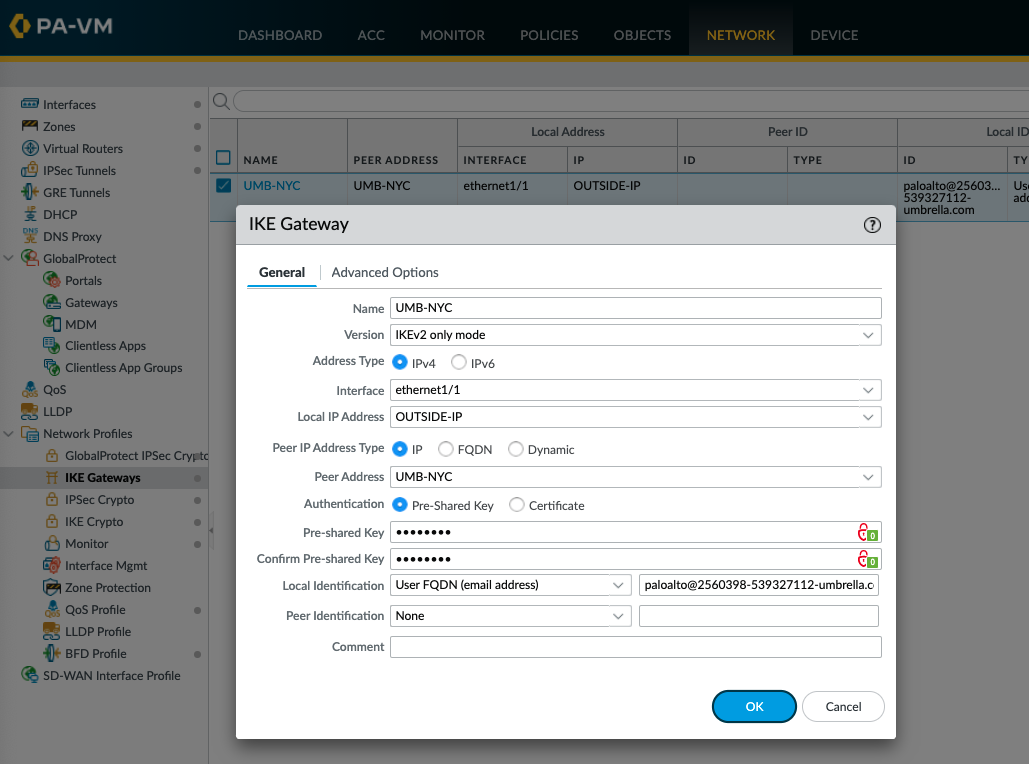Click the Monitor profile icon
The height and width of the screenshot is (764, 1029).
point(52,543)
